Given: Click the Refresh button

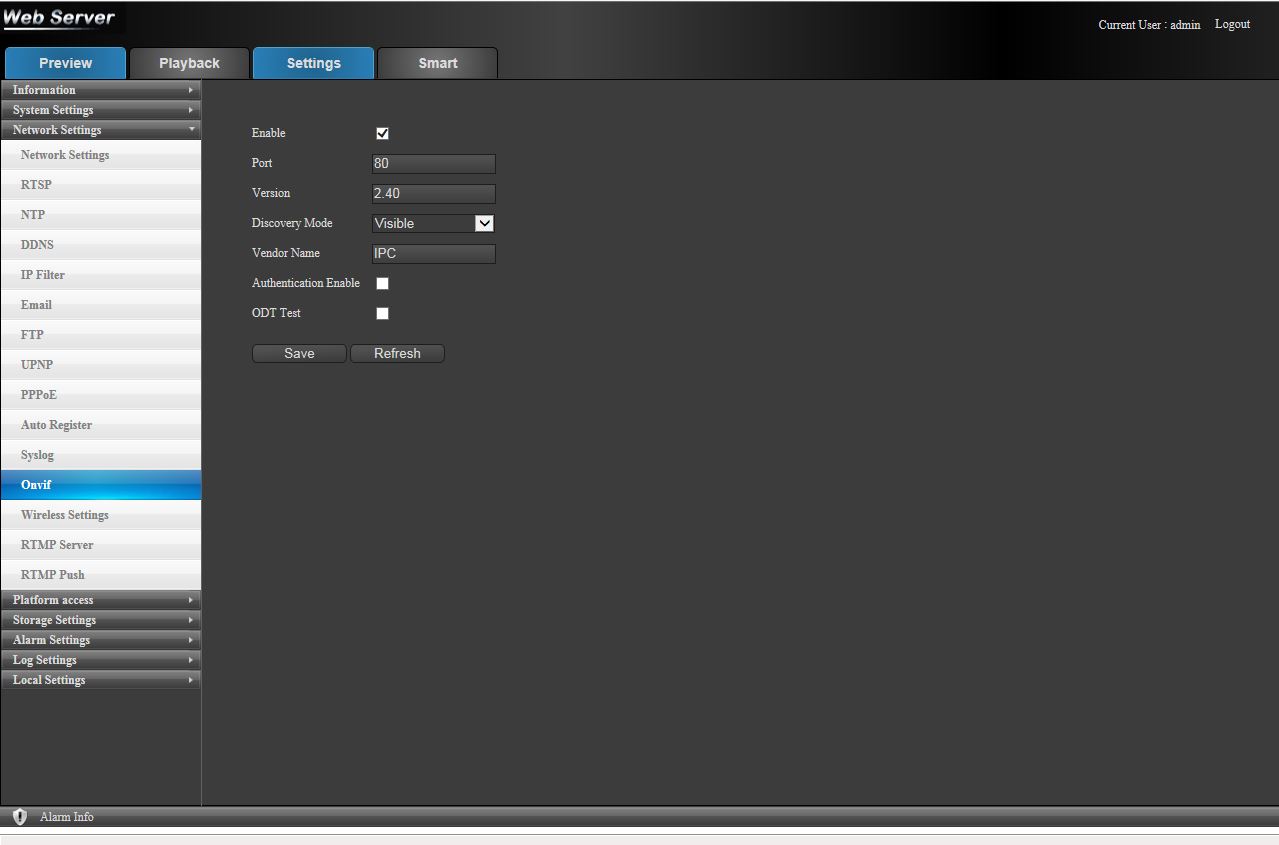Looking at the screenshot, I should click(x=397, y=354).
